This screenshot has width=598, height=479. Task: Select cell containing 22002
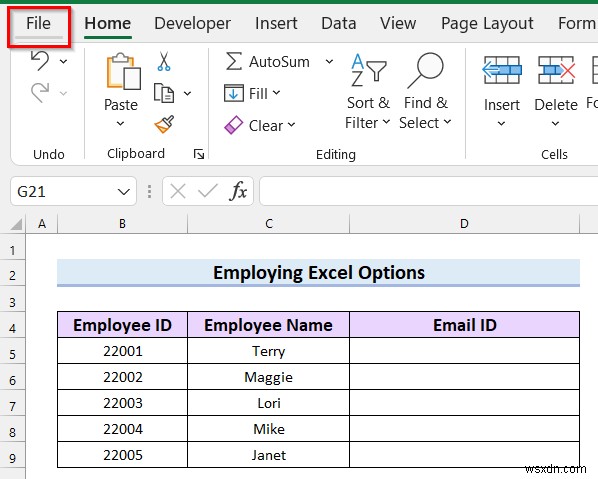(122, 377)
